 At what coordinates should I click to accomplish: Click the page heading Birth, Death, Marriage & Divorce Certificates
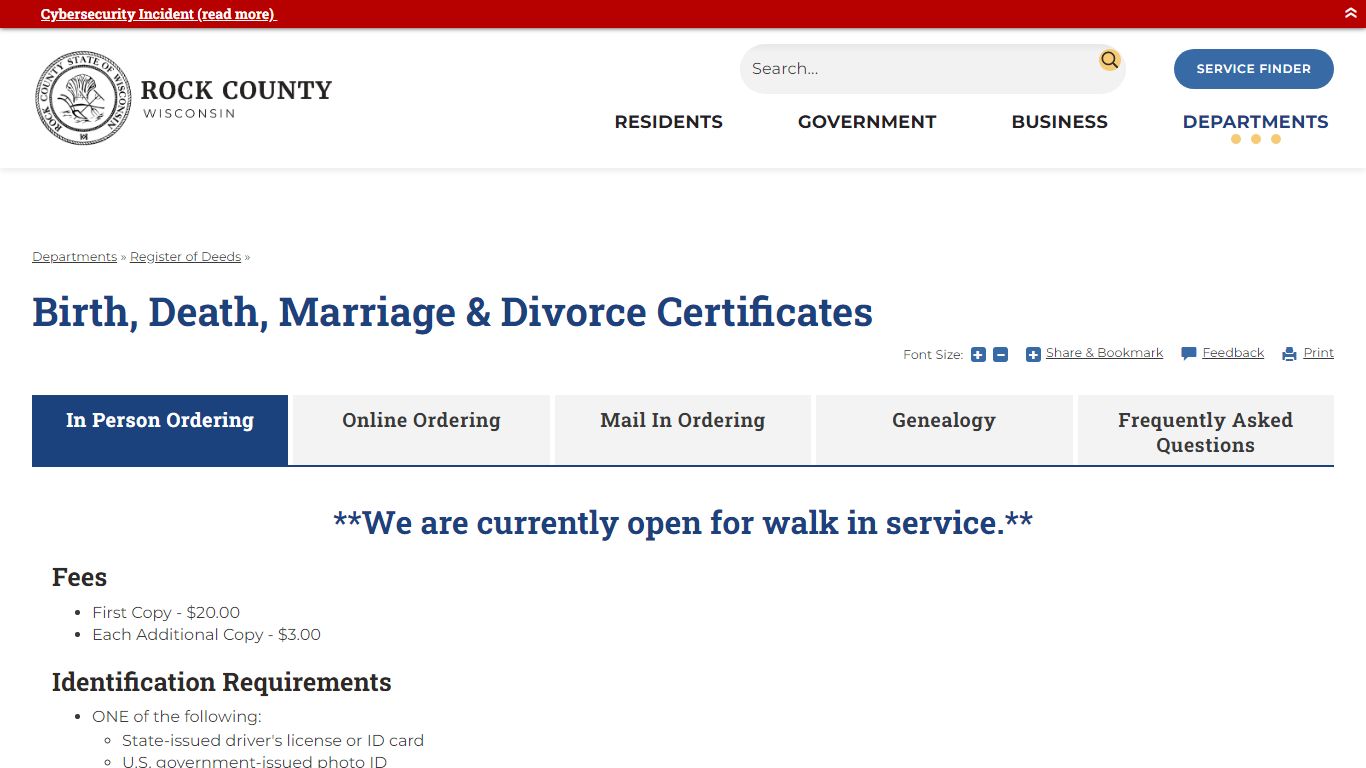click(x=452, y=312)
